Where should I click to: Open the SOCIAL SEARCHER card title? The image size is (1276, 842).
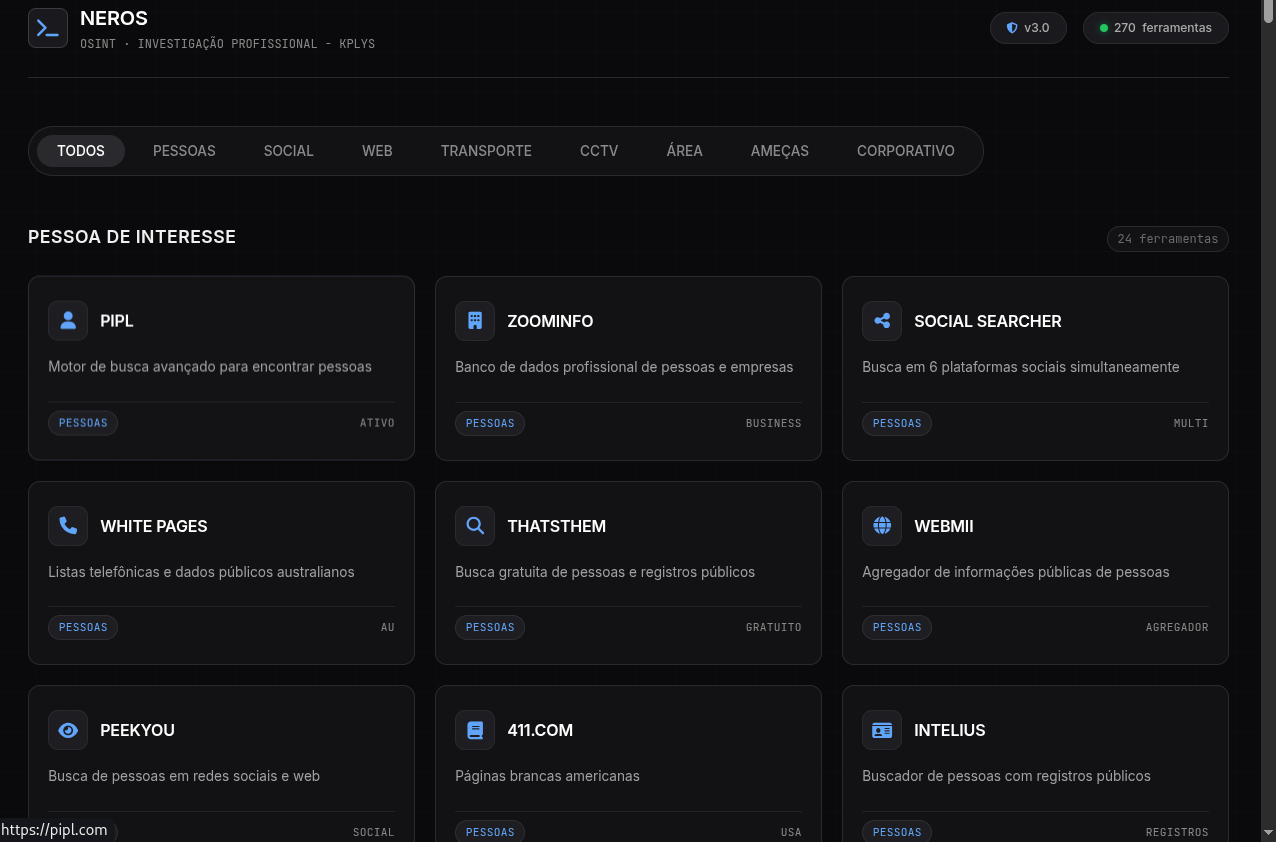988,321
